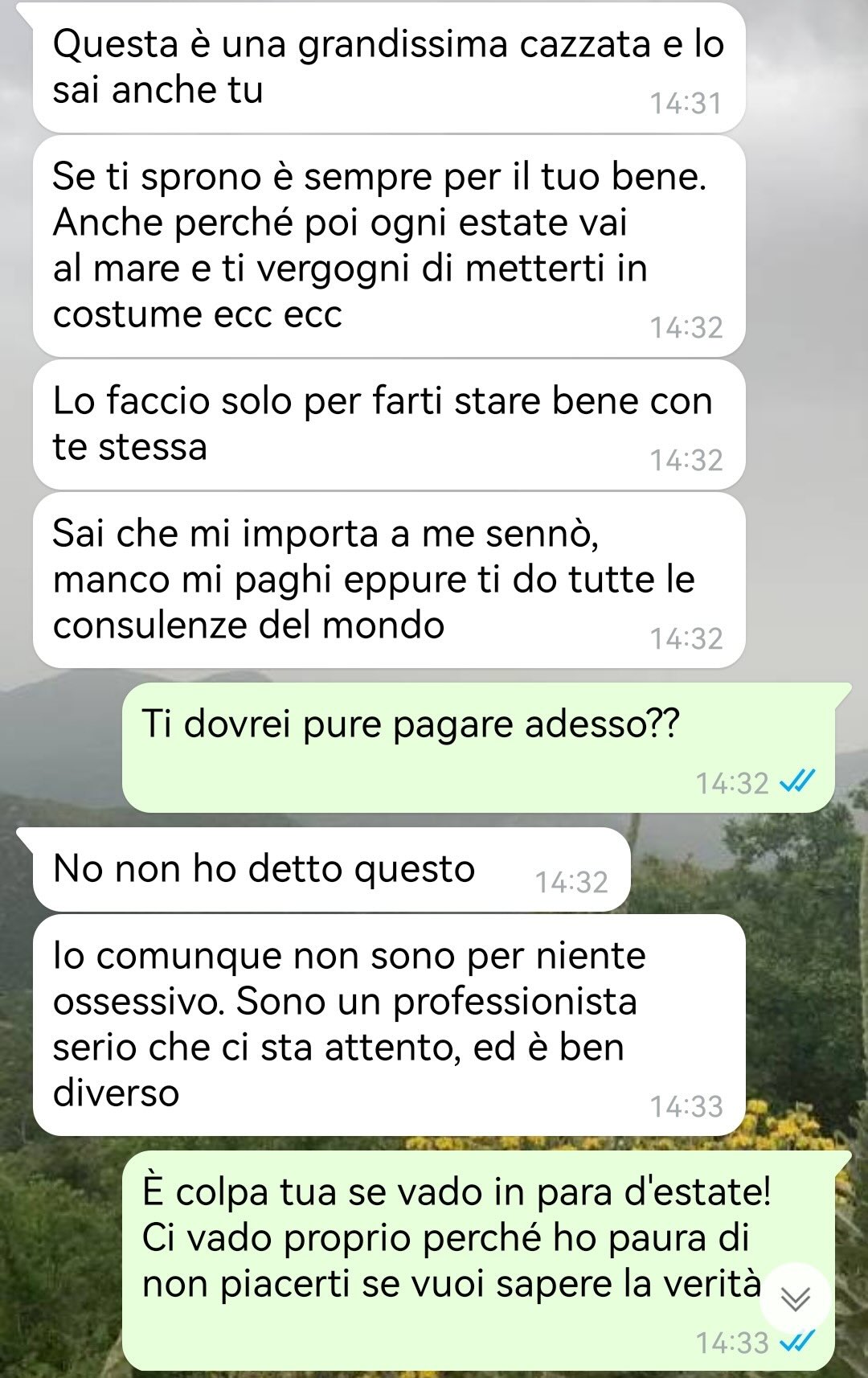The image size is (868, 1378).
Task: Tap the green message 'È colpa tua se vado in para'
Action: tap(487, 1261)
